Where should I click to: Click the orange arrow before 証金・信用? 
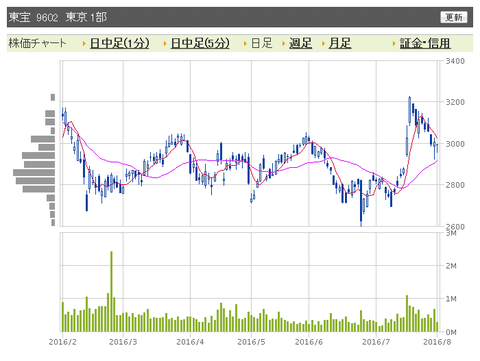pyautogui.click(x=394, y=44)
